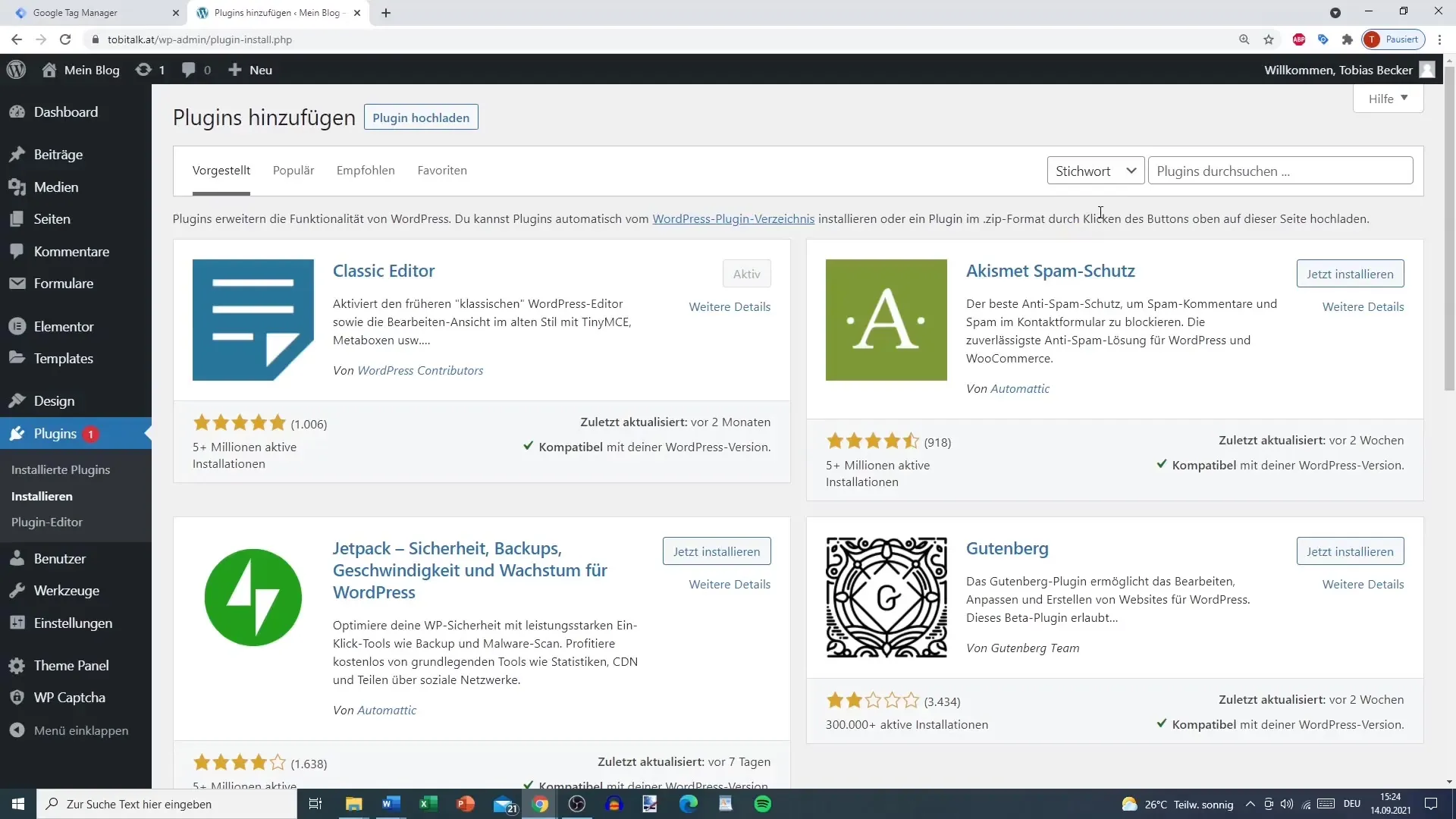
Task: Open the Stichwort search type dropdown
Action: (x=1096, y=171)
